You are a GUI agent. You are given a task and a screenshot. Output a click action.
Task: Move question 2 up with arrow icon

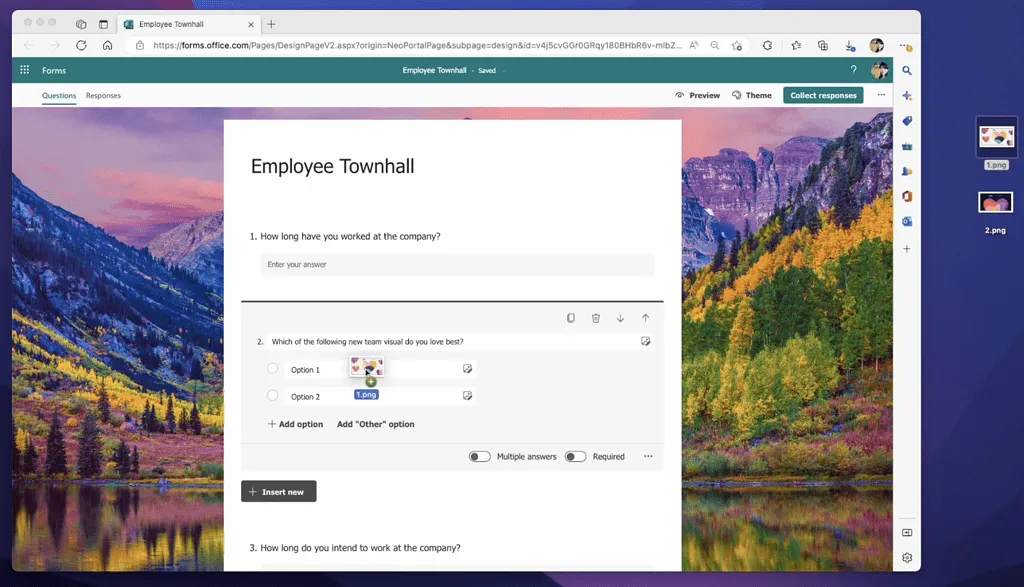[x=645, y=318]
